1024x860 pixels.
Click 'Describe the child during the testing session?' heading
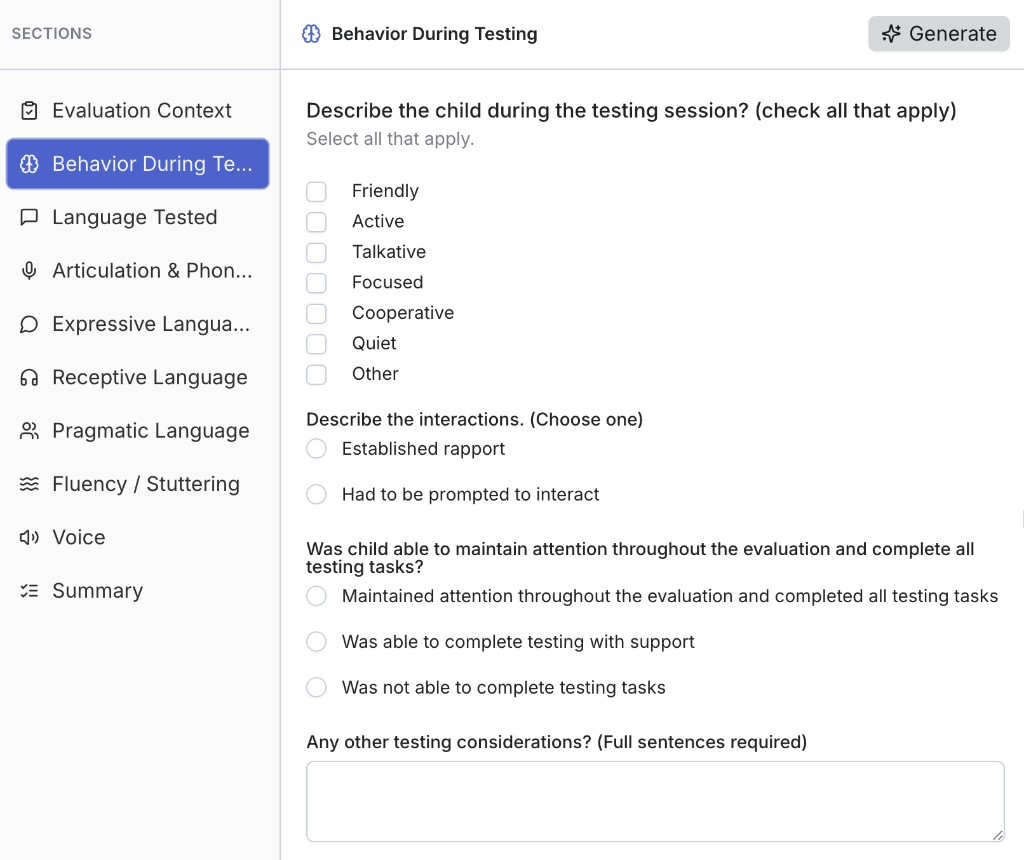[x=632, y=110]
